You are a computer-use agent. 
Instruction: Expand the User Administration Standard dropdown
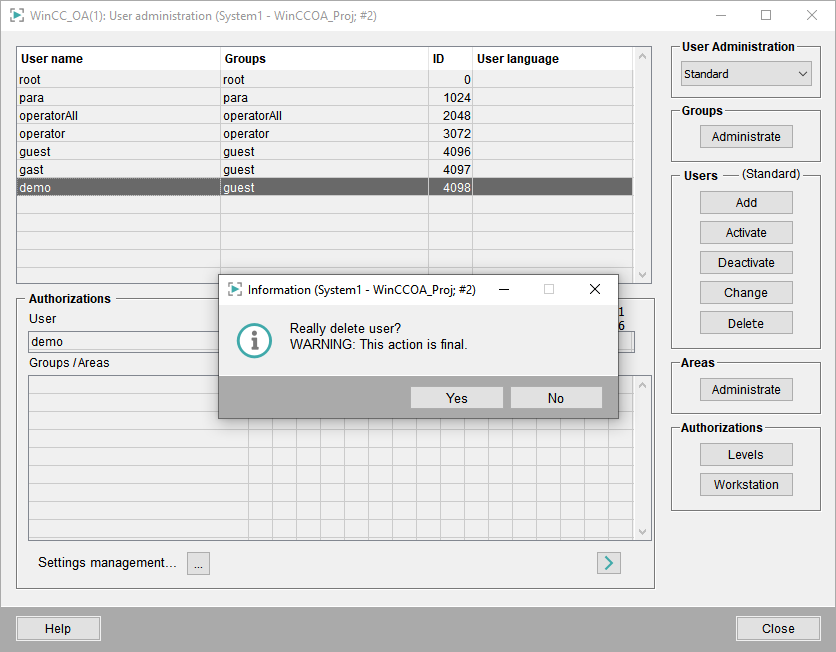pos(746,74)
